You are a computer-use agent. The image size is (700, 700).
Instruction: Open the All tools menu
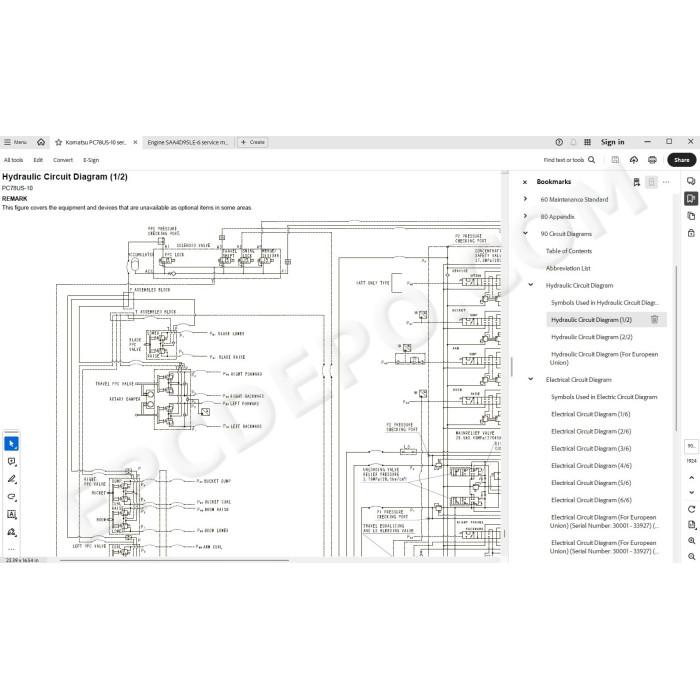click(x=13, y=160)
